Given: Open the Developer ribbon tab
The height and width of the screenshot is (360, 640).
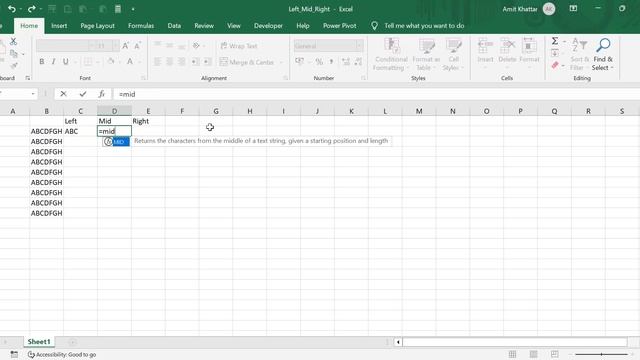Looking at the screenshot, I should point(268,26).
